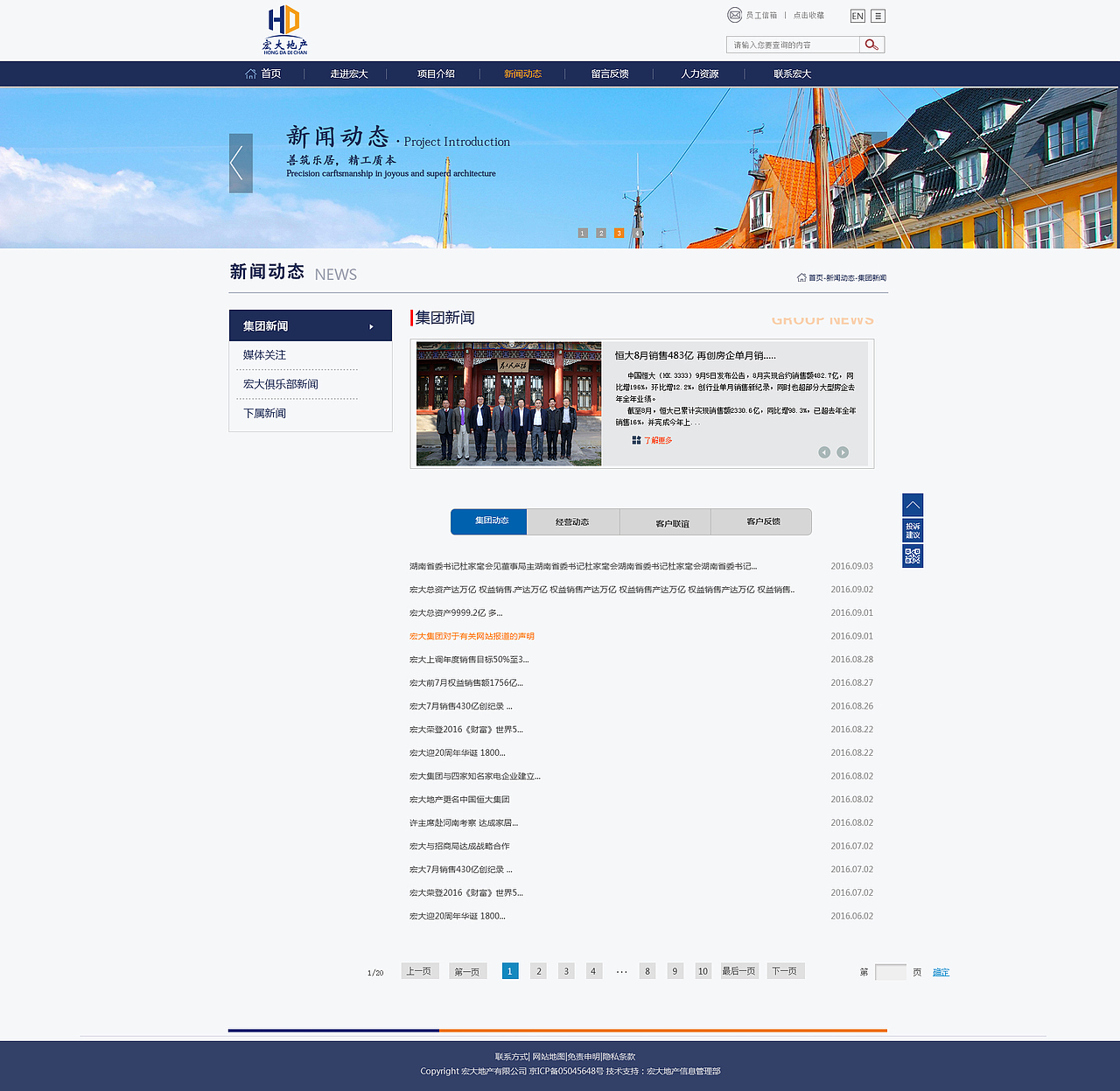Open the 人力资源 nav menu

pyautogui.click(x=700, y=73)
